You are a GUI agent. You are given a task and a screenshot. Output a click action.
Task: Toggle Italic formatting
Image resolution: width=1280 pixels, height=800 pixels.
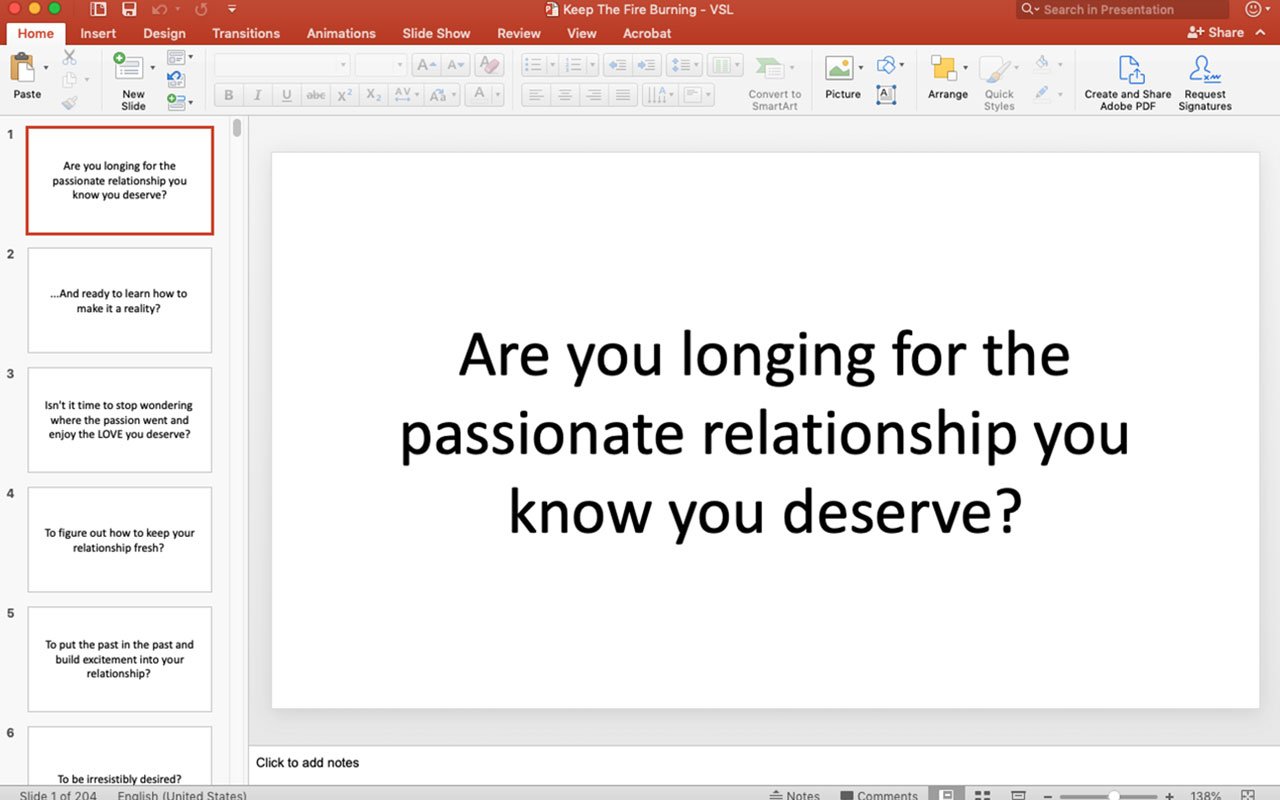258,95
